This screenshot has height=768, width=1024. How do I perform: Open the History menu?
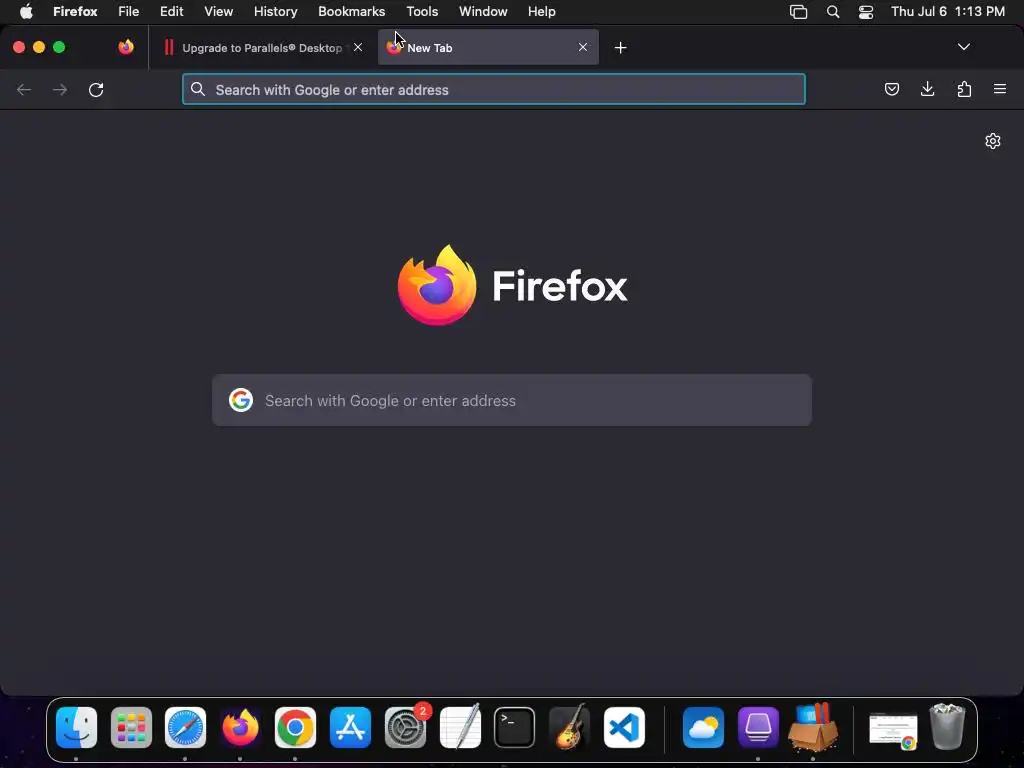[276, 12]
